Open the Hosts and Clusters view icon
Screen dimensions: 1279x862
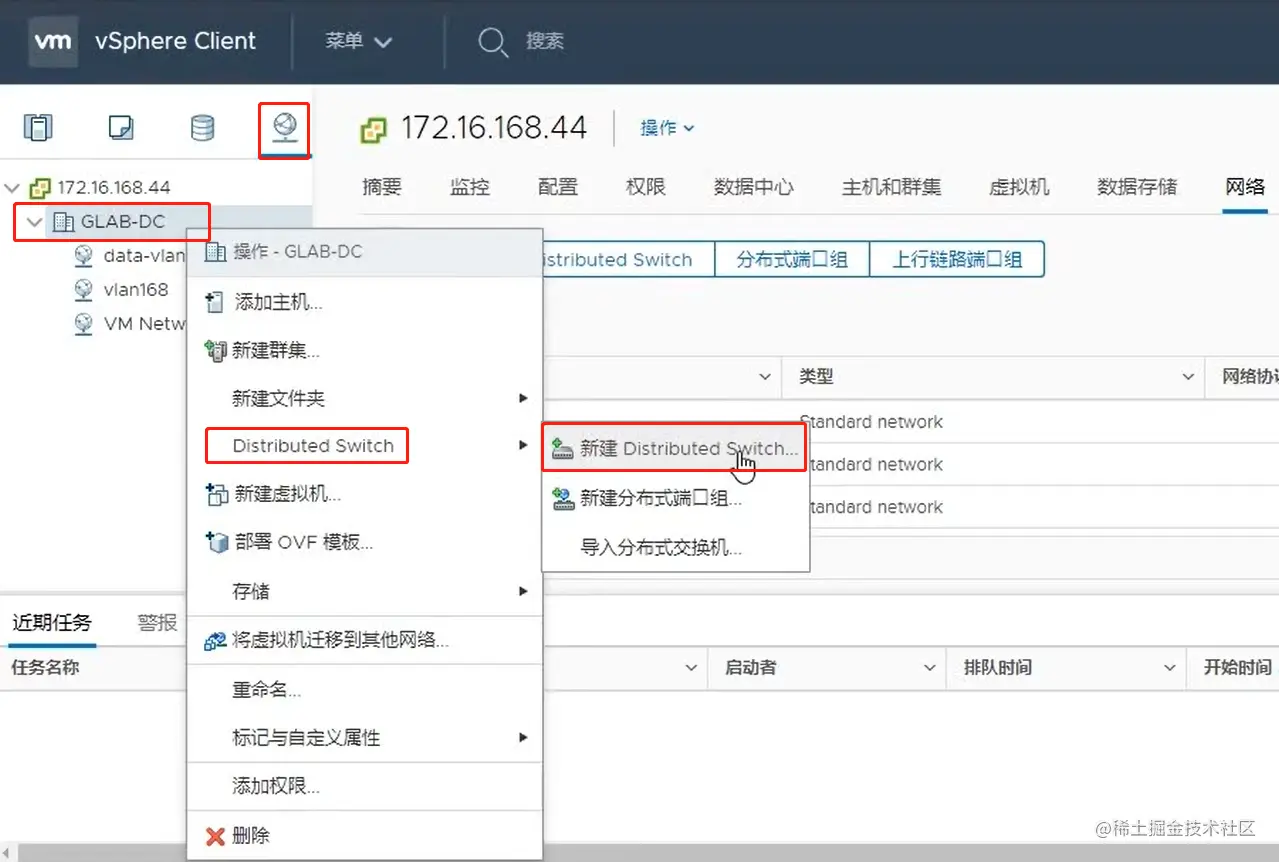tap(37, 128)
